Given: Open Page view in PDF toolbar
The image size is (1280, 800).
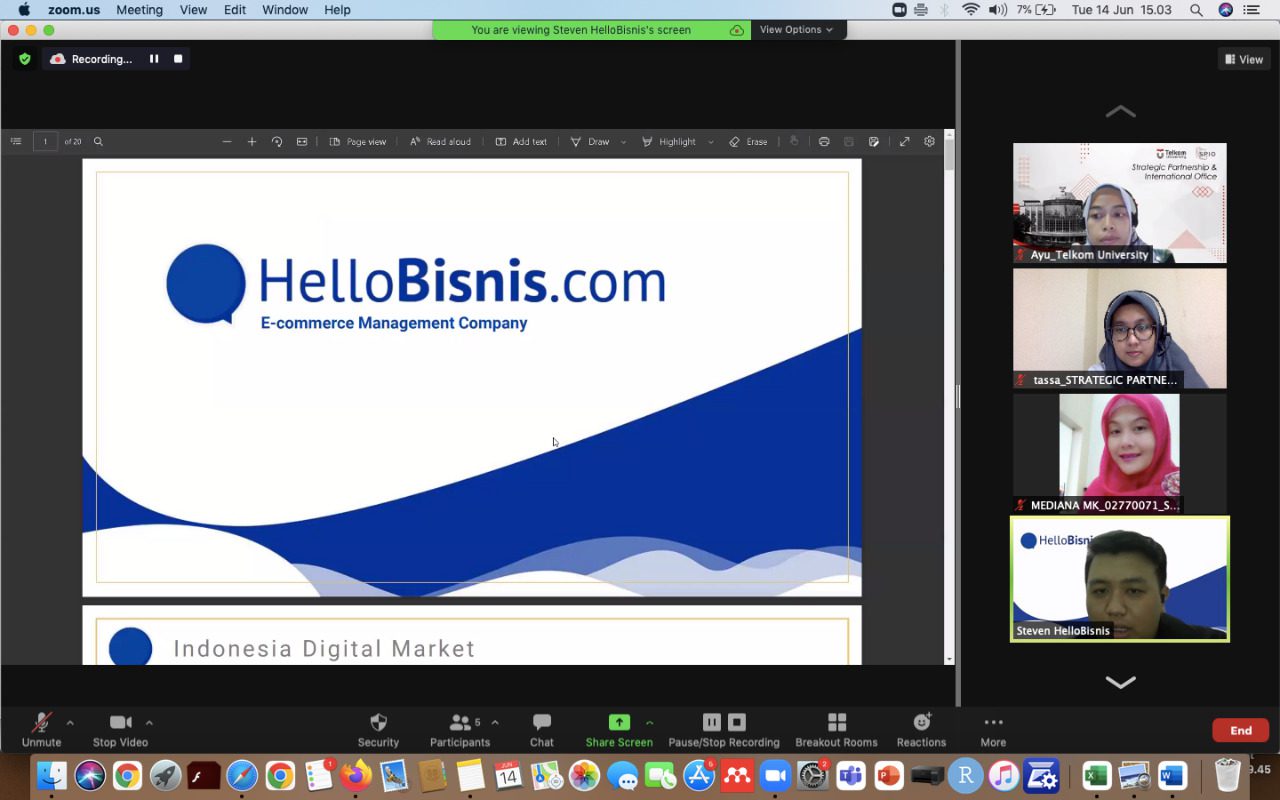Looking at the screenshot, I should (358, 142).
